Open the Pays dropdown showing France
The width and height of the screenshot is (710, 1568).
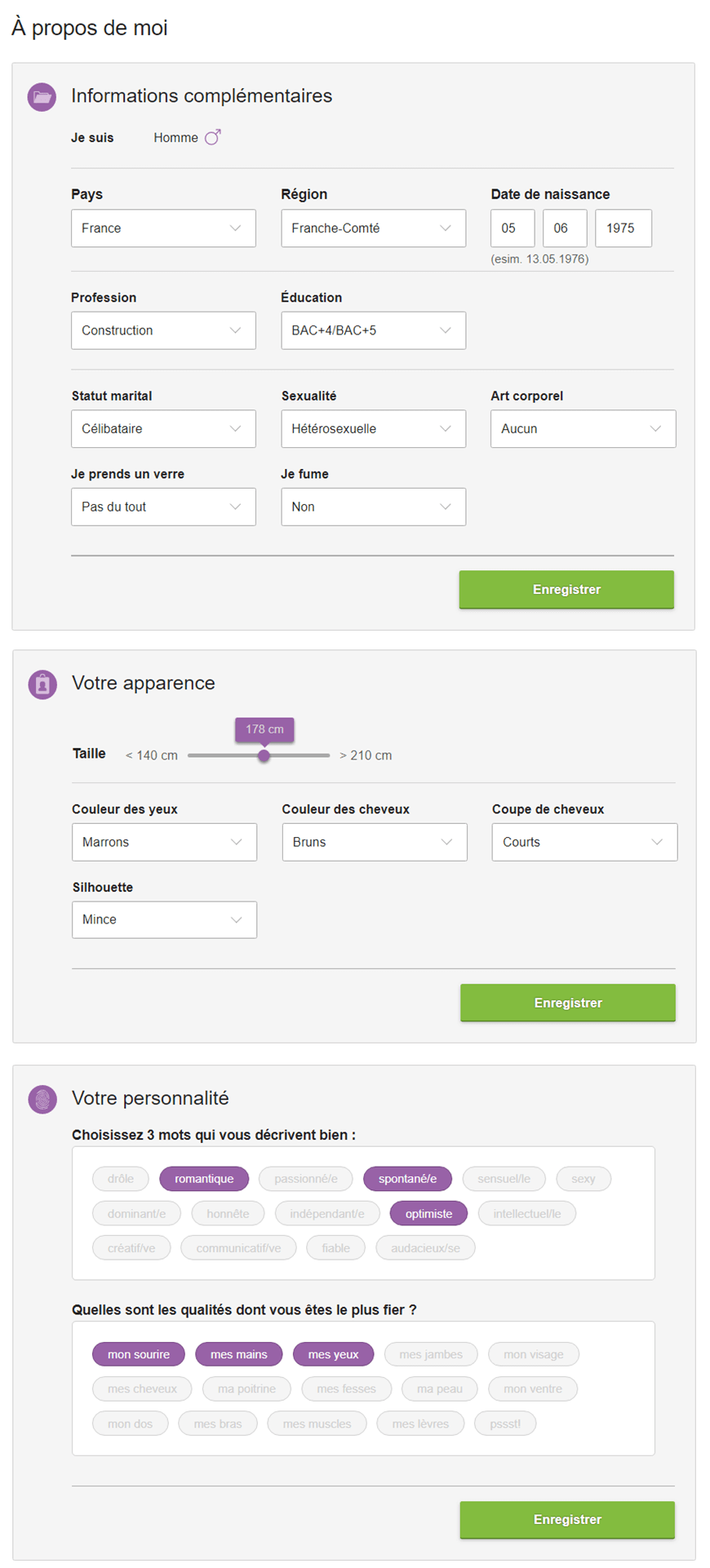163,228
